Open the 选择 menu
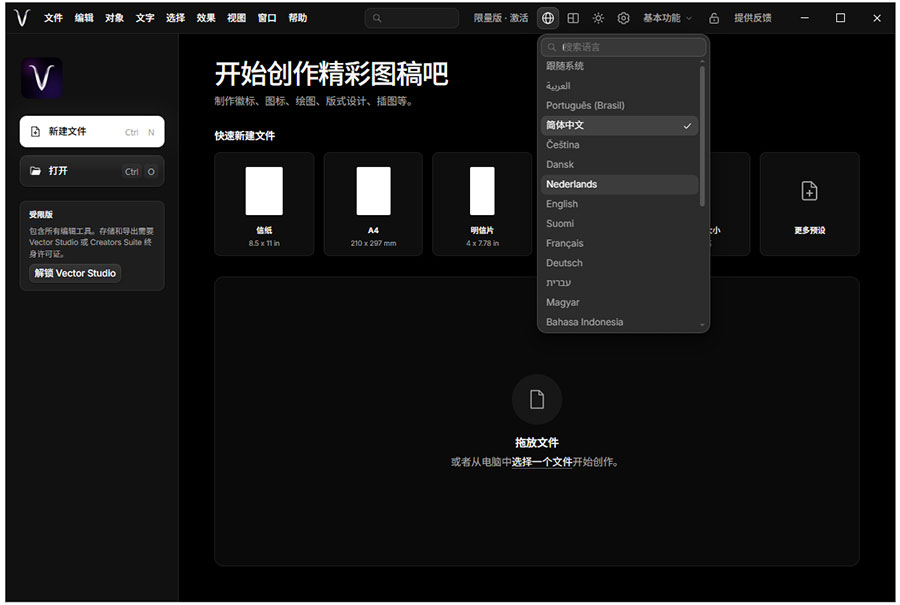This screenshot has width=900, height=605. (175, 18)
